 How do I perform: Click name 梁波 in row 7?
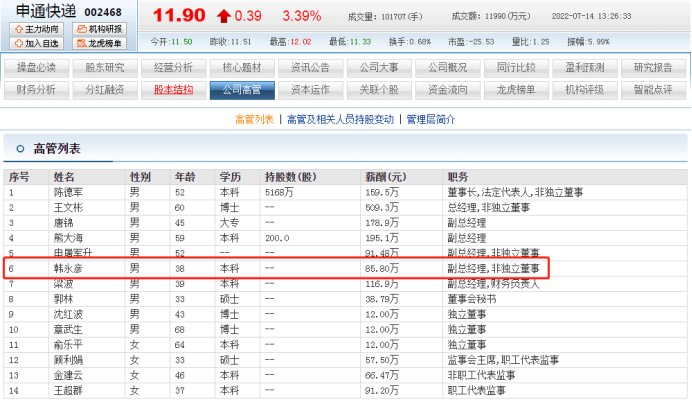coord(64,284)
